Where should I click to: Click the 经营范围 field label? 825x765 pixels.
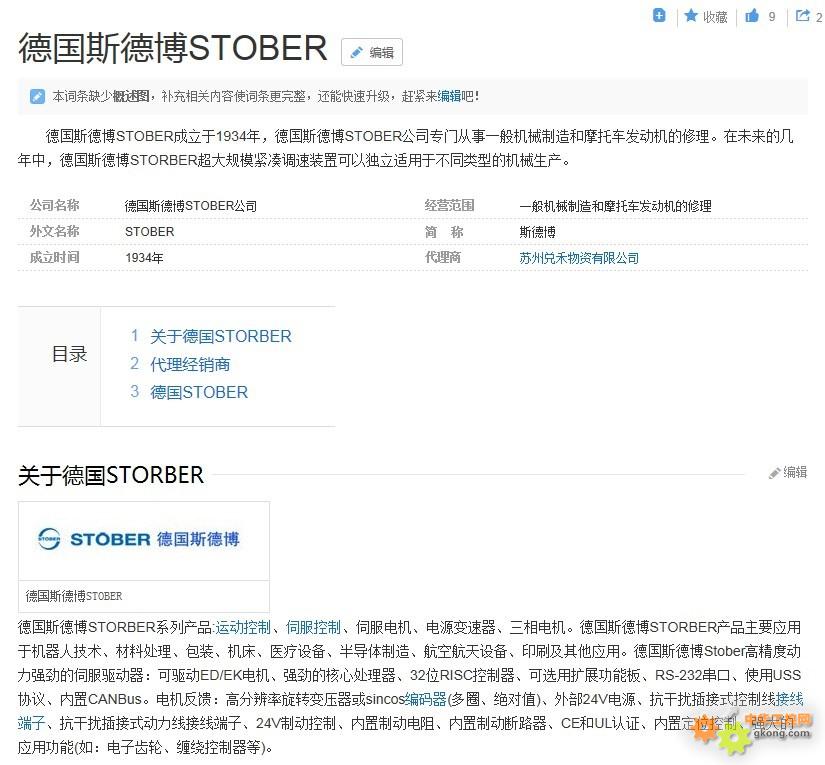click(x=449, y=205)
